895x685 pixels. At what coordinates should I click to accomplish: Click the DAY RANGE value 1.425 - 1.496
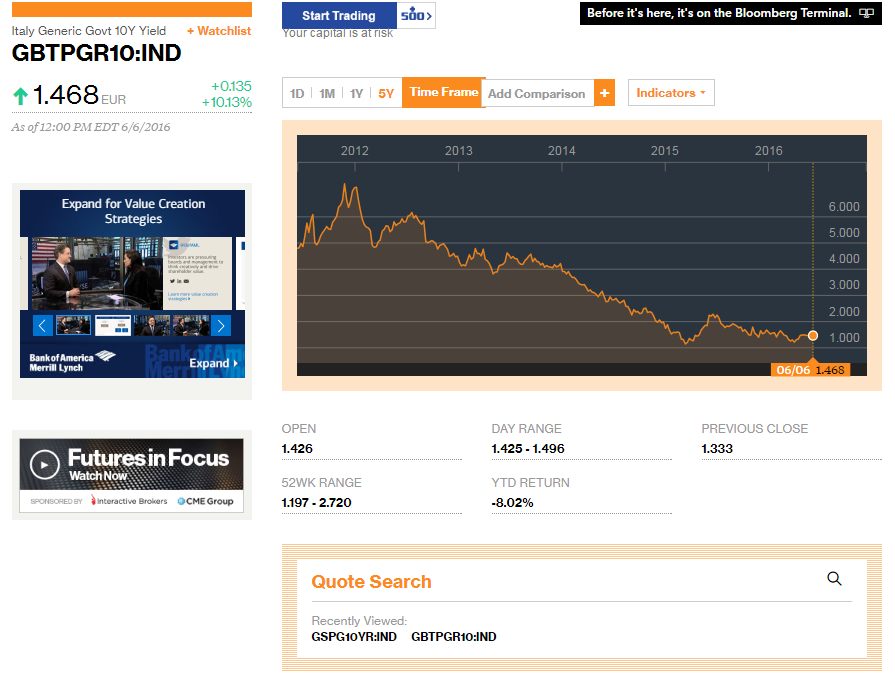pyautogui.click(x=528, y=449)
